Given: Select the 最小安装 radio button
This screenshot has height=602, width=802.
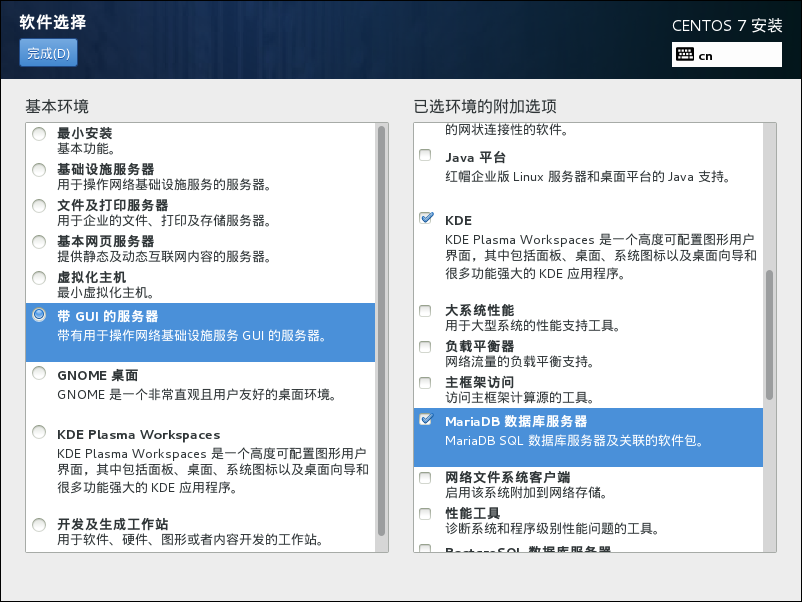Looking at the screenshot, I should coord(39,134).
